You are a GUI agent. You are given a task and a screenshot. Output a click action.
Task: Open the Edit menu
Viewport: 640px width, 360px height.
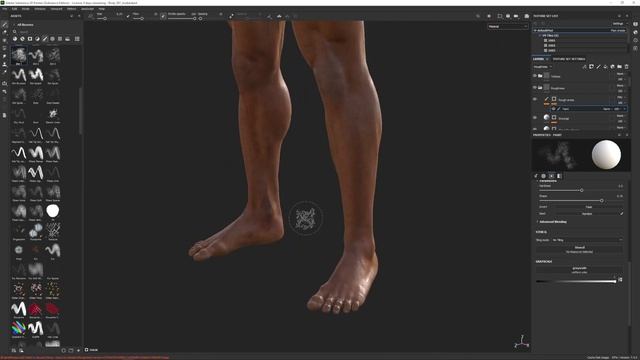14,9
